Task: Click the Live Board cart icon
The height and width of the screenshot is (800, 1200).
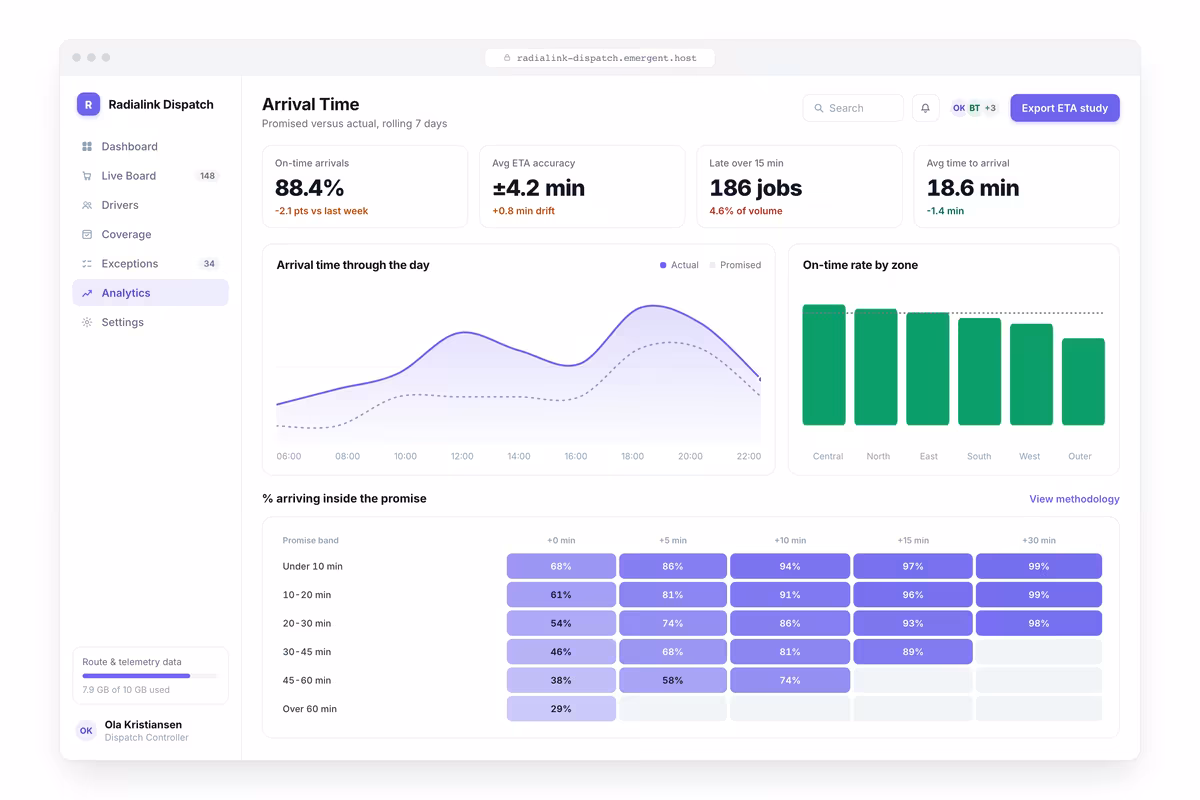Action: (x=87, y=176)
